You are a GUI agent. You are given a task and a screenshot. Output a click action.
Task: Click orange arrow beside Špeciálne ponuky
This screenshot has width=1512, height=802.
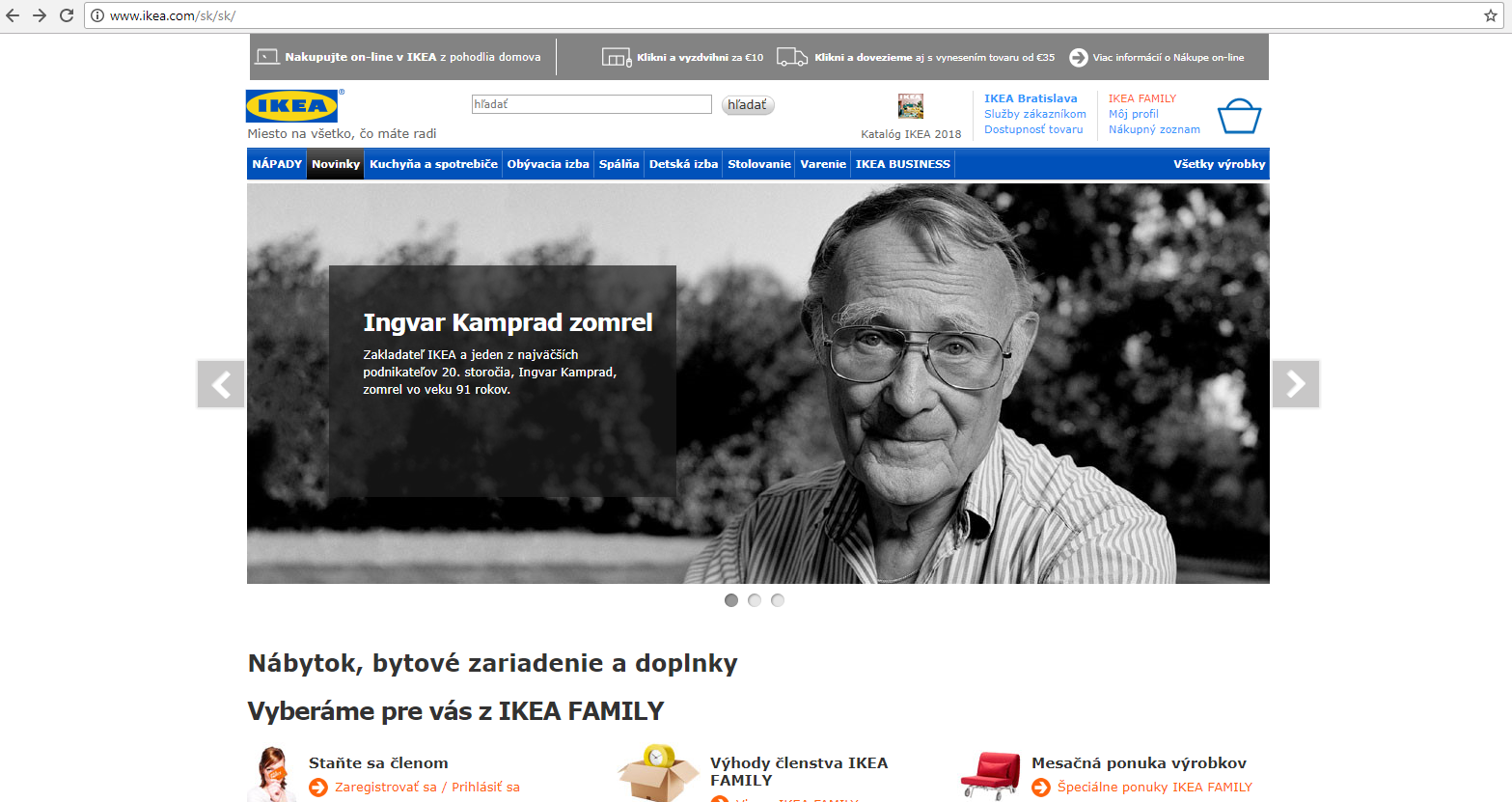[1041, 788]
